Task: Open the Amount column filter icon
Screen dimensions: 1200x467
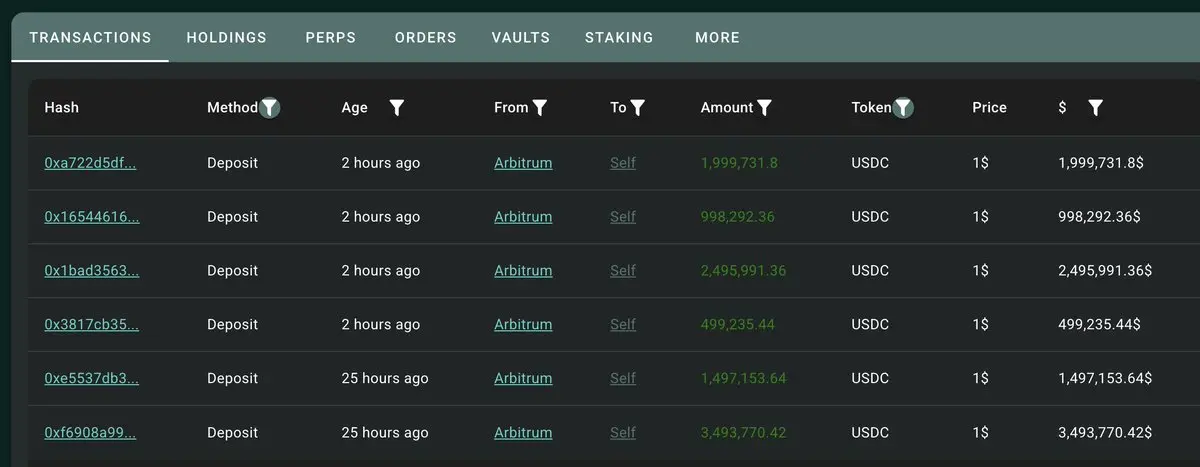Action: click(x=765, y=108)
